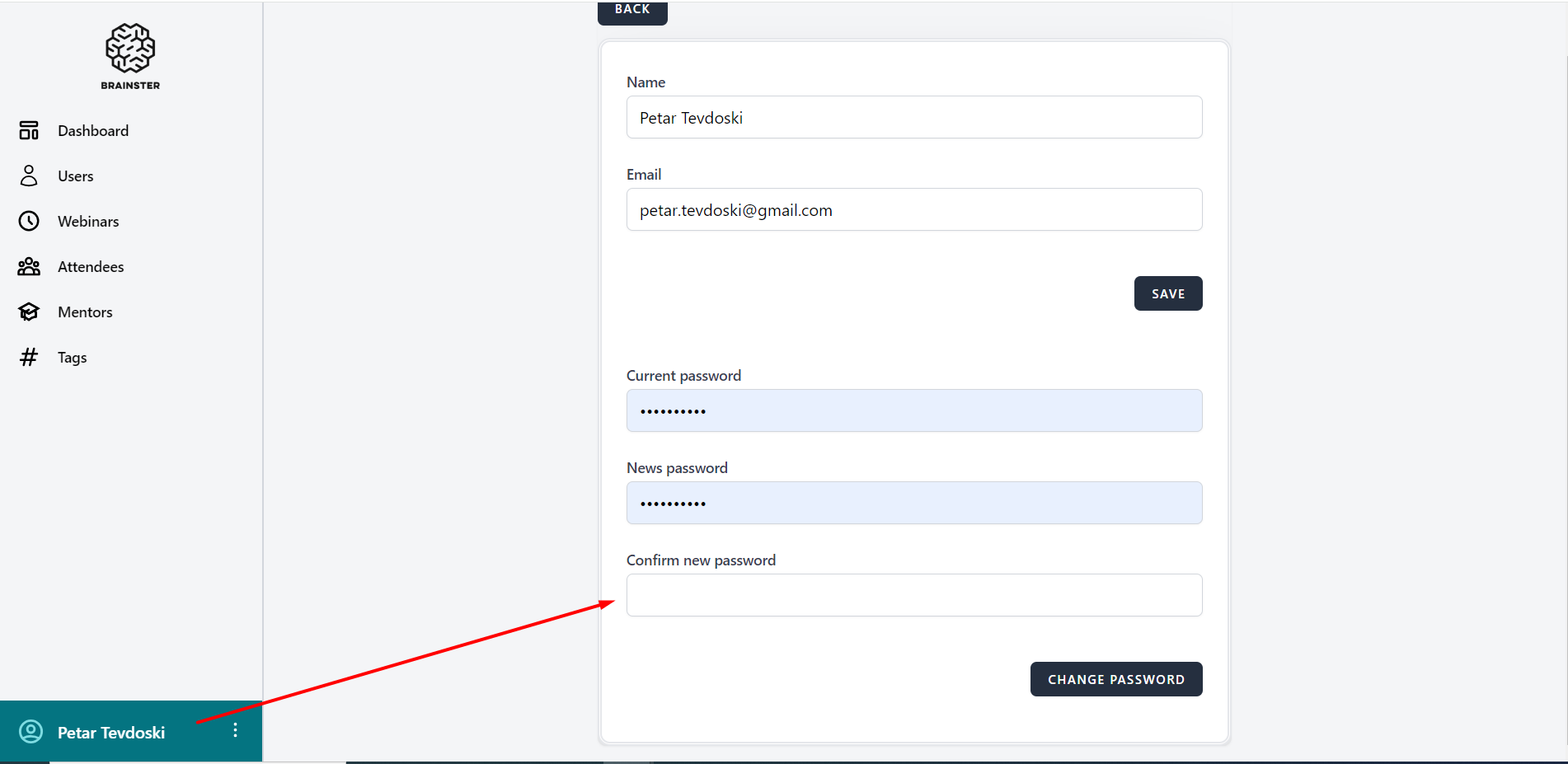Screen dimensions: 1568x764
Task: Click the CHANGE PASSWORD button
Action: coord(1115,679)
